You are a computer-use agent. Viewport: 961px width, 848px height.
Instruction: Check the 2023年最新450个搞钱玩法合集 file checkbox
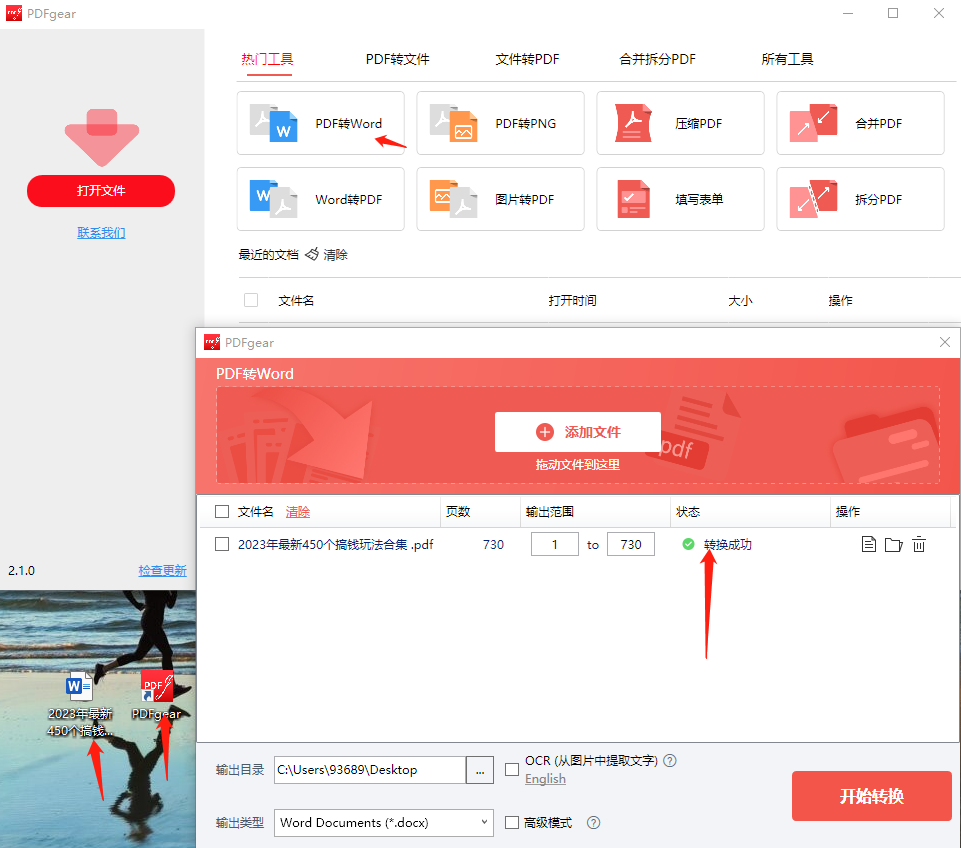point(222,544)
